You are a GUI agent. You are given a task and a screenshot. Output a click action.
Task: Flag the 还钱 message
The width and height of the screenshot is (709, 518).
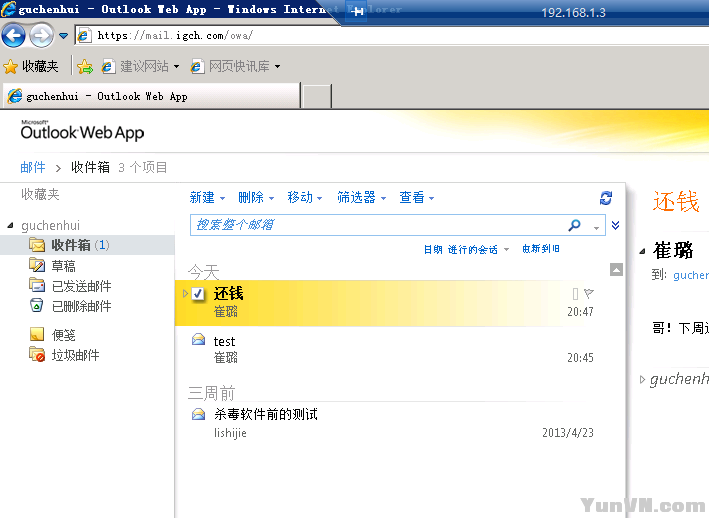(x=588, y=294)
